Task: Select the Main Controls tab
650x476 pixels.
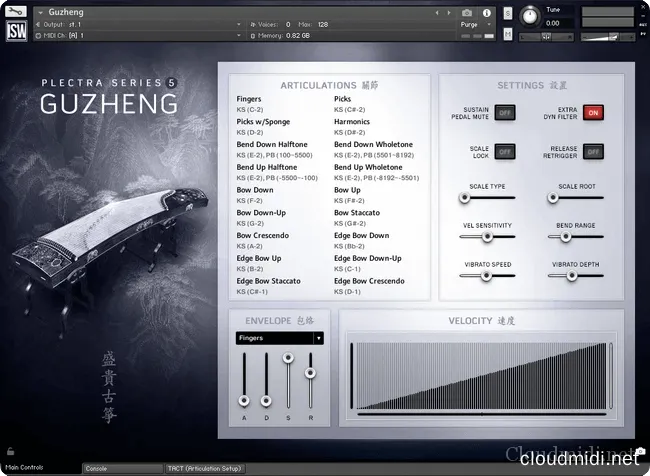Action: 25,468
